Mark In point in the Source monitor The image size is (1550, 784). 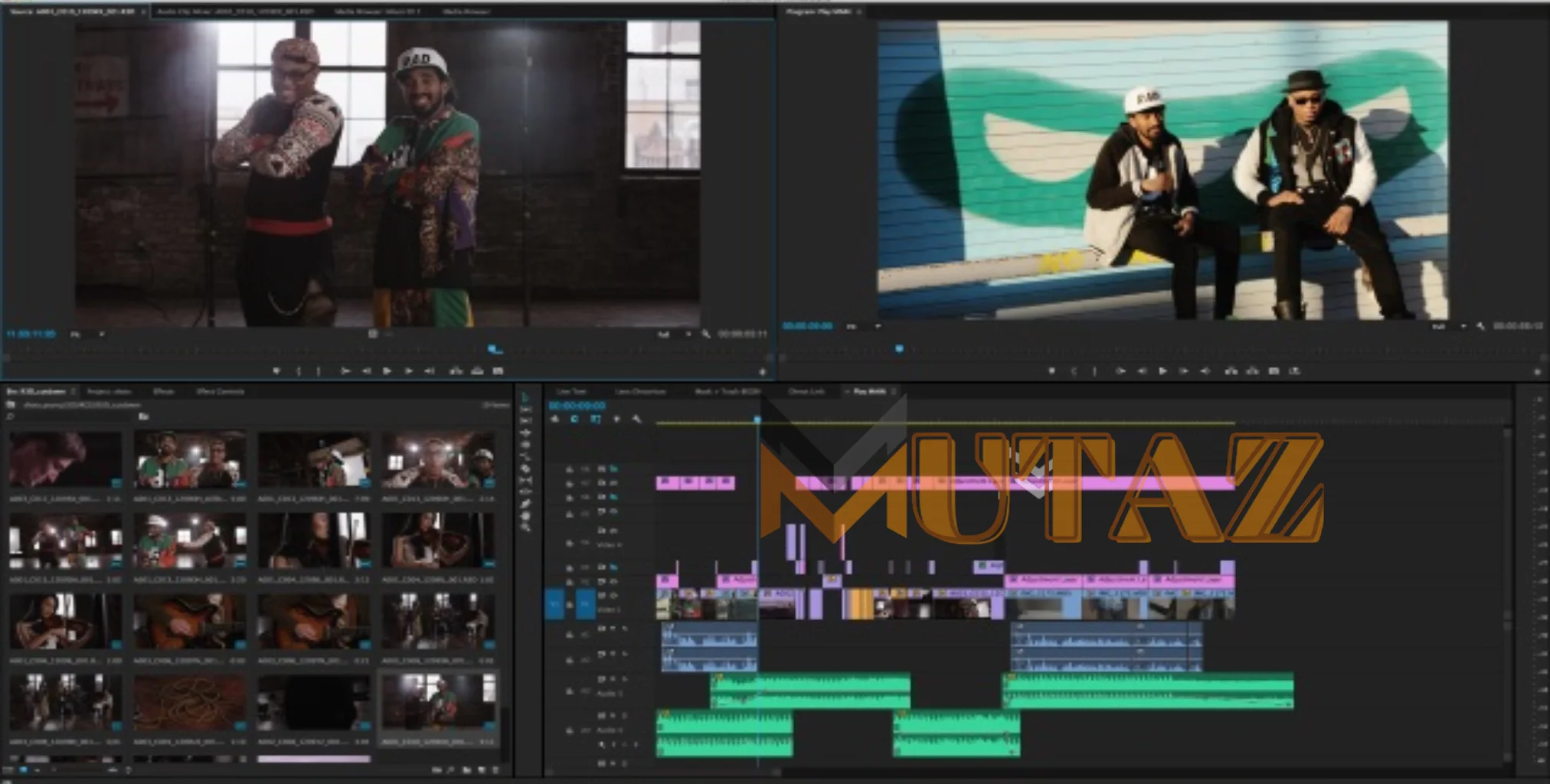[299, 371]
